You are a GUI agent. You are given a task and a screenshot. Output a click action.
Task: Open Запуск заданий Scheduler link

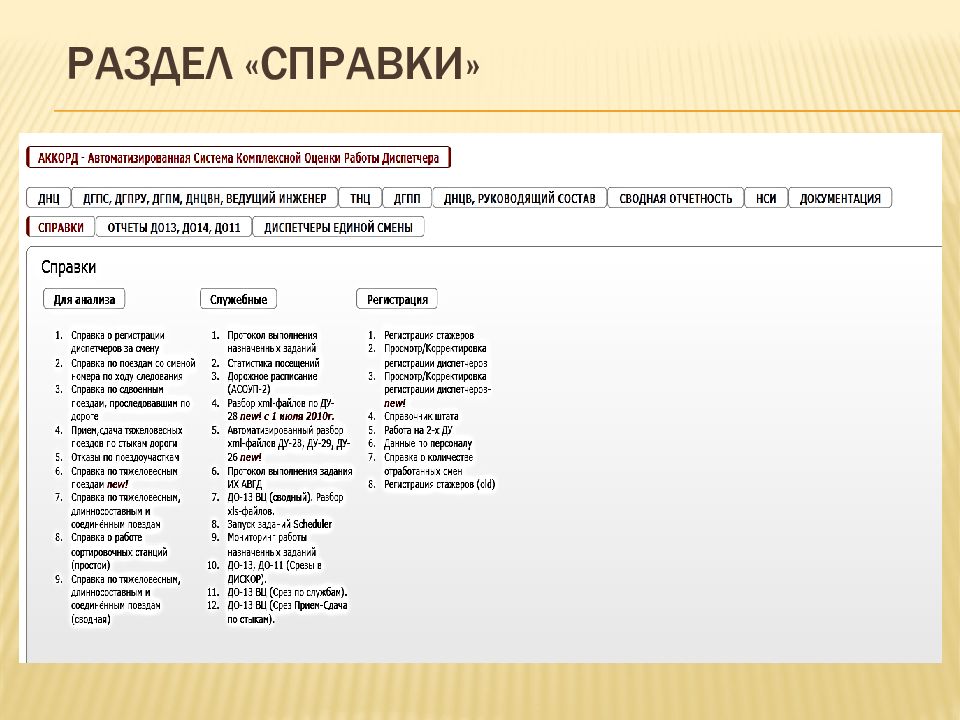click(279, 524)
